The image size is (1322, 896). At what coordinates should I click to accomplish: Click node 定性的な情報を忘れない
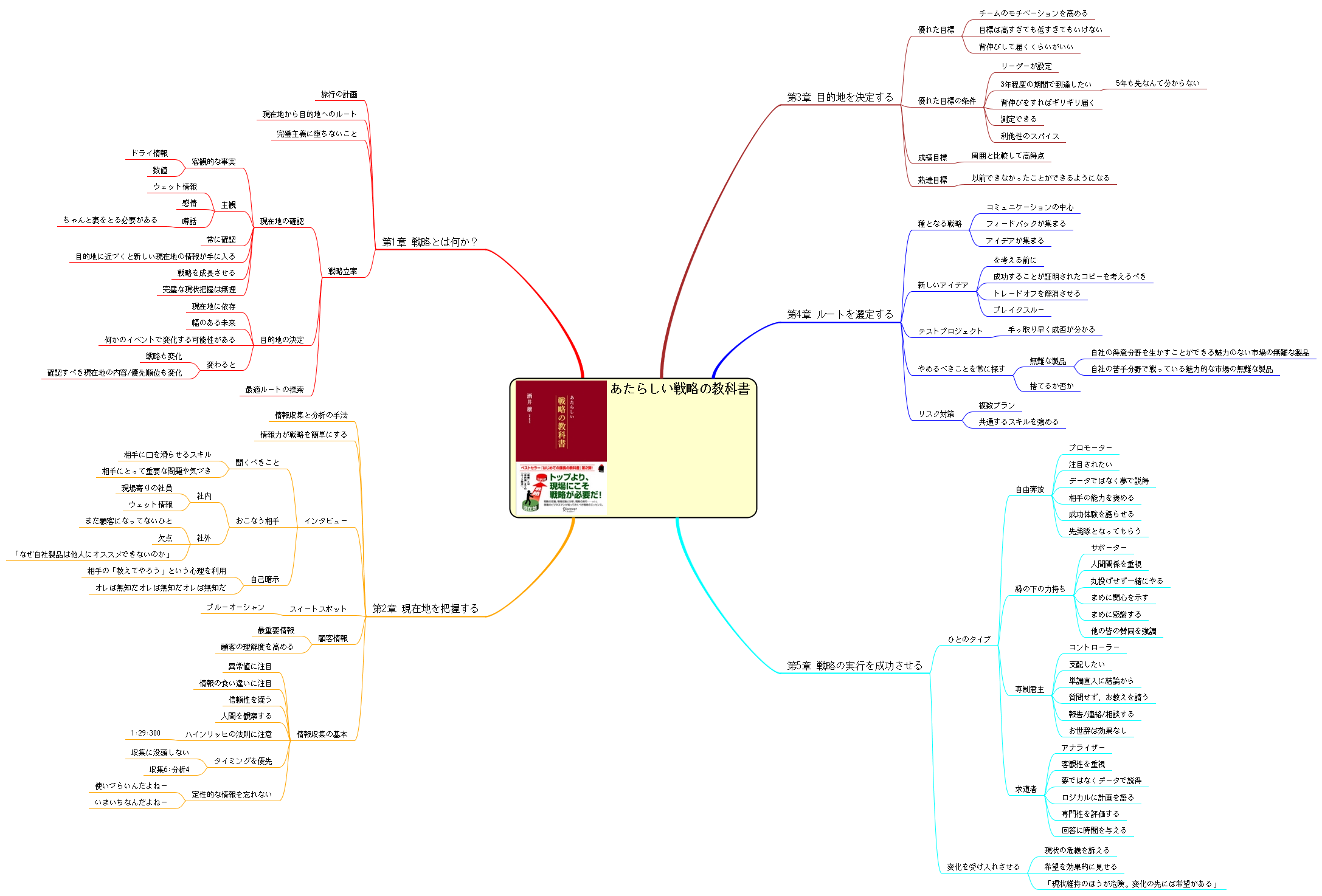[232, 794]
